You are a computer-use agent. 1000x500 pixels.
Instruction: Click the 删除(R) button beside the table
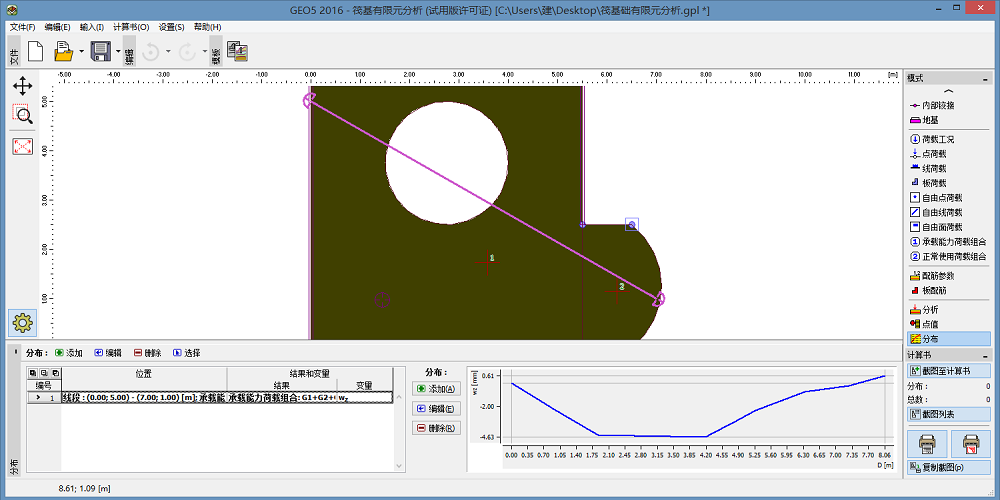436,428
